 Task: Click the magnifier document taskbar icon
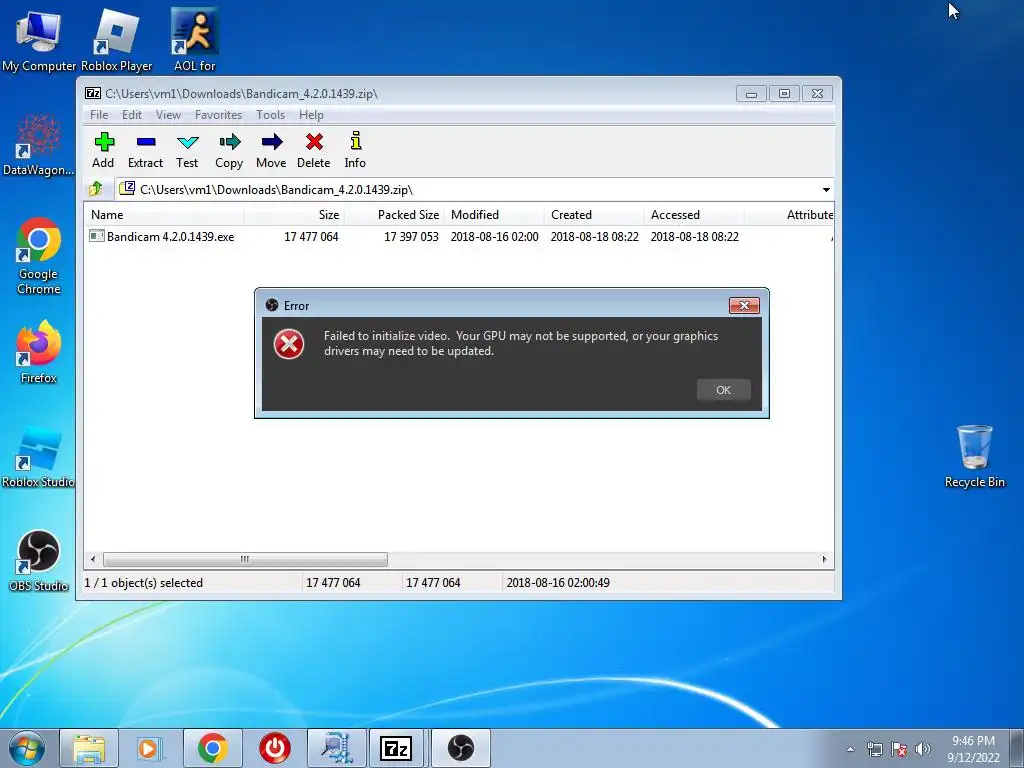[x=337, y=748]
